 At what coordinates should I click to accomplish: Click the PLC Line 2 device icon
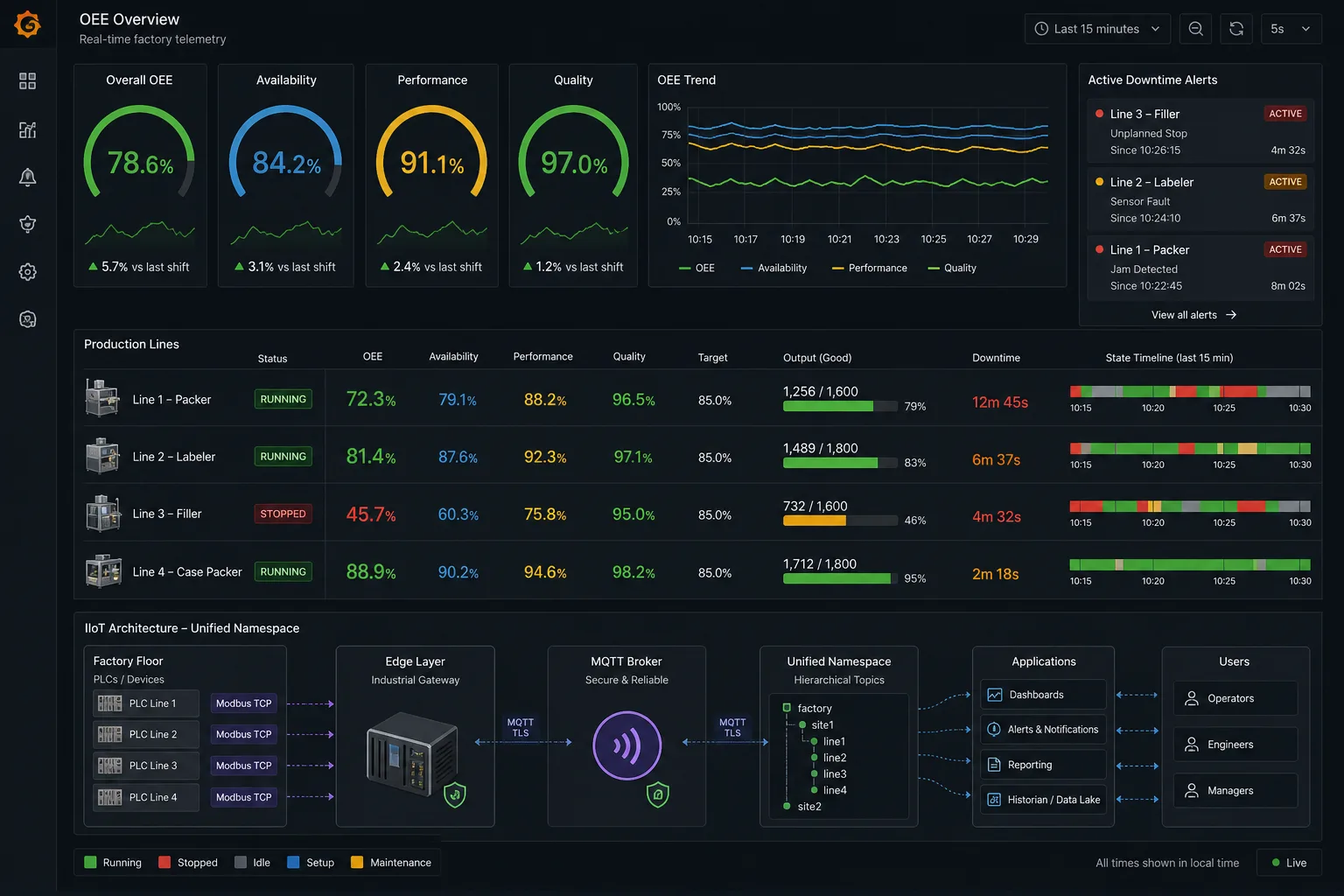[x=110, y=734]
